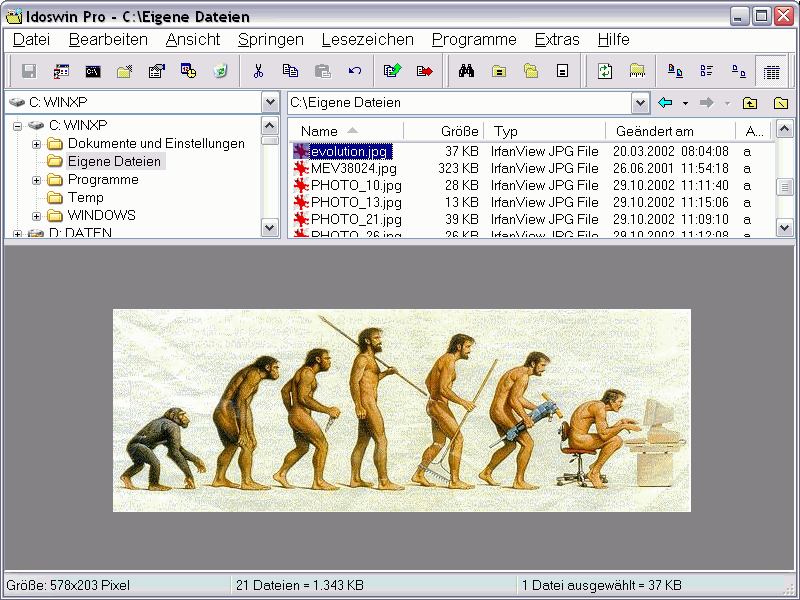This screenshot has width=800, height=600.
Task: Click the evolution image preview
Action: click(402, 410)
